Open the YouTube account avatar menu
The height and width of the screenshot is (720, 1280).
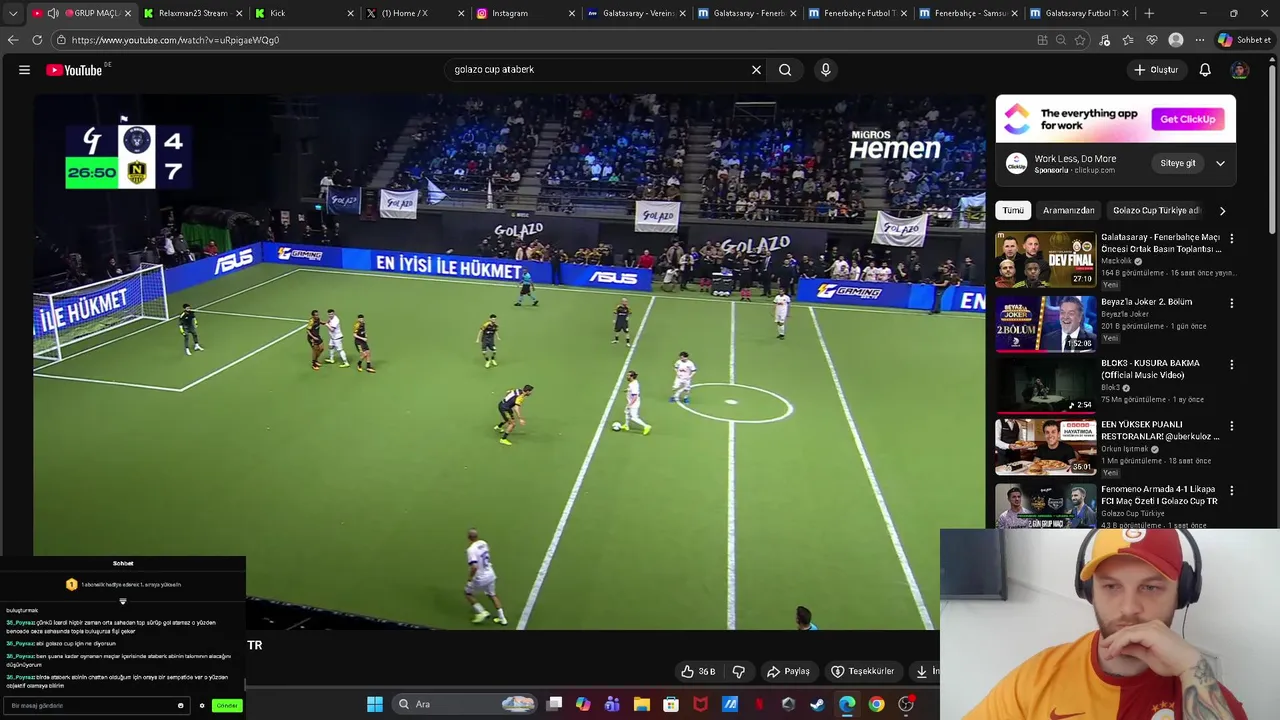point(1240,70)
